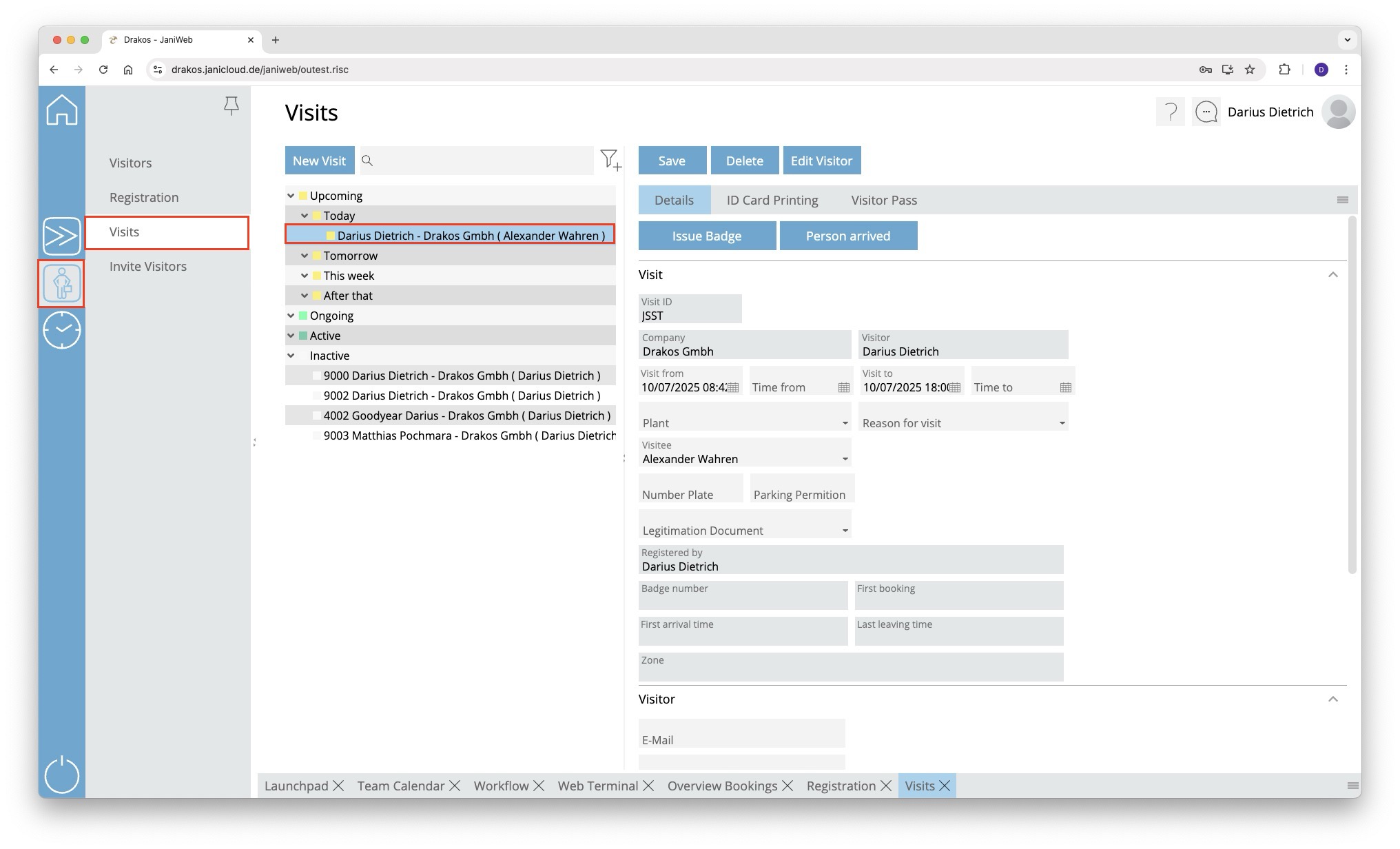
Task: Open the Visitee dropdown
Action: pyautogui.click(x=845, y=459)
